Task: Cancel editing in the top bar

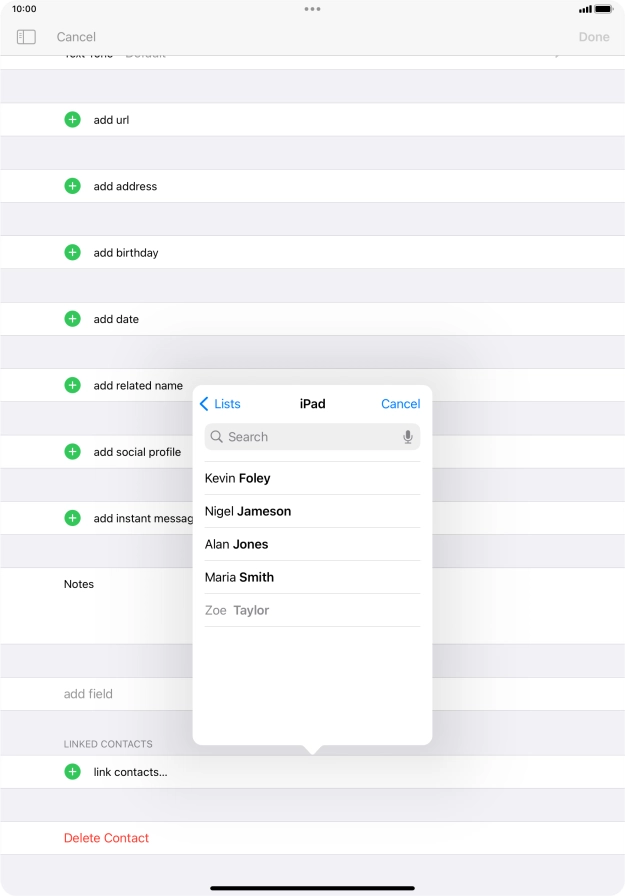Action: [x=76, y=37]
